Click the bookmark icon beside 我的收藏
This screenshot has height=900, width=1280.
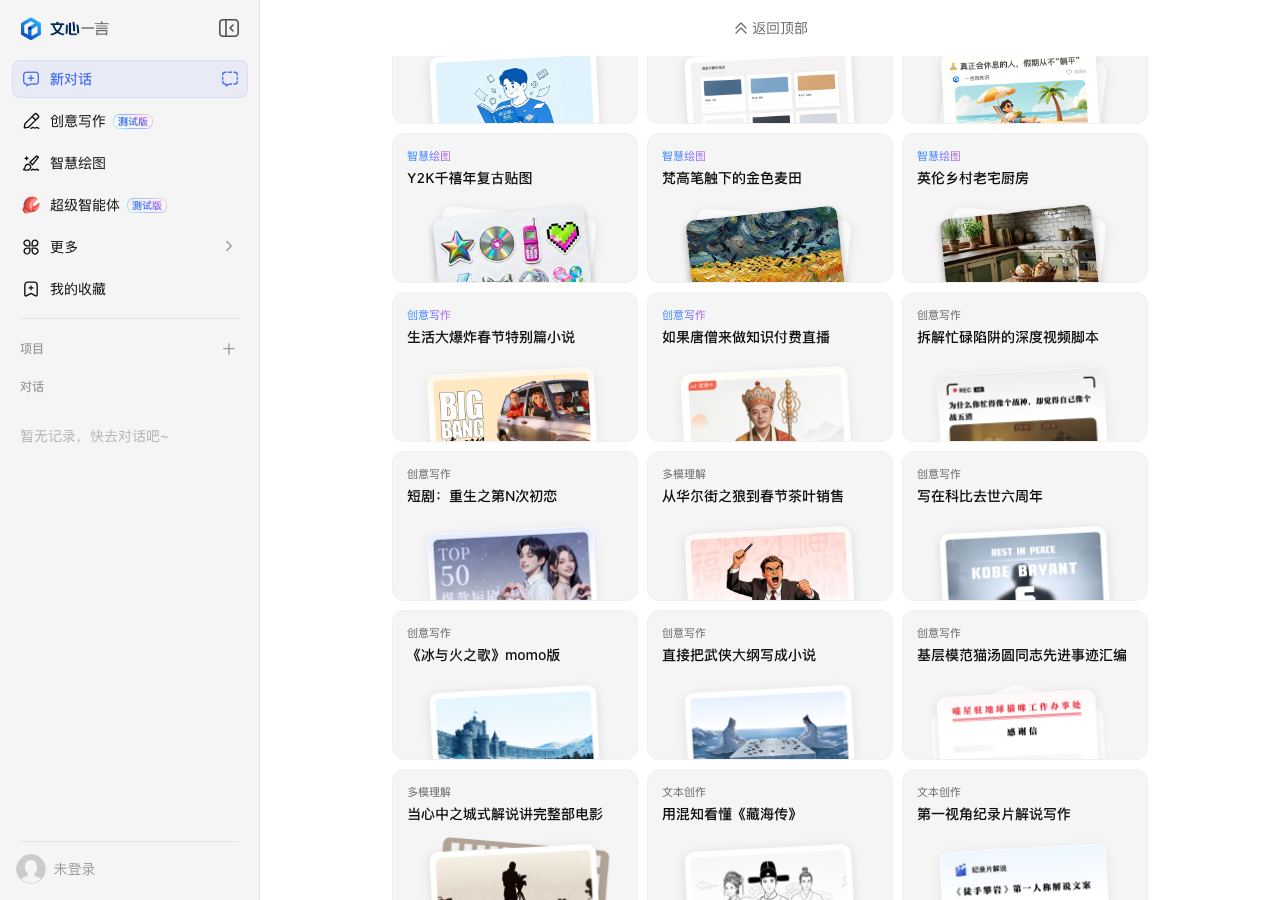click(31, 289)
